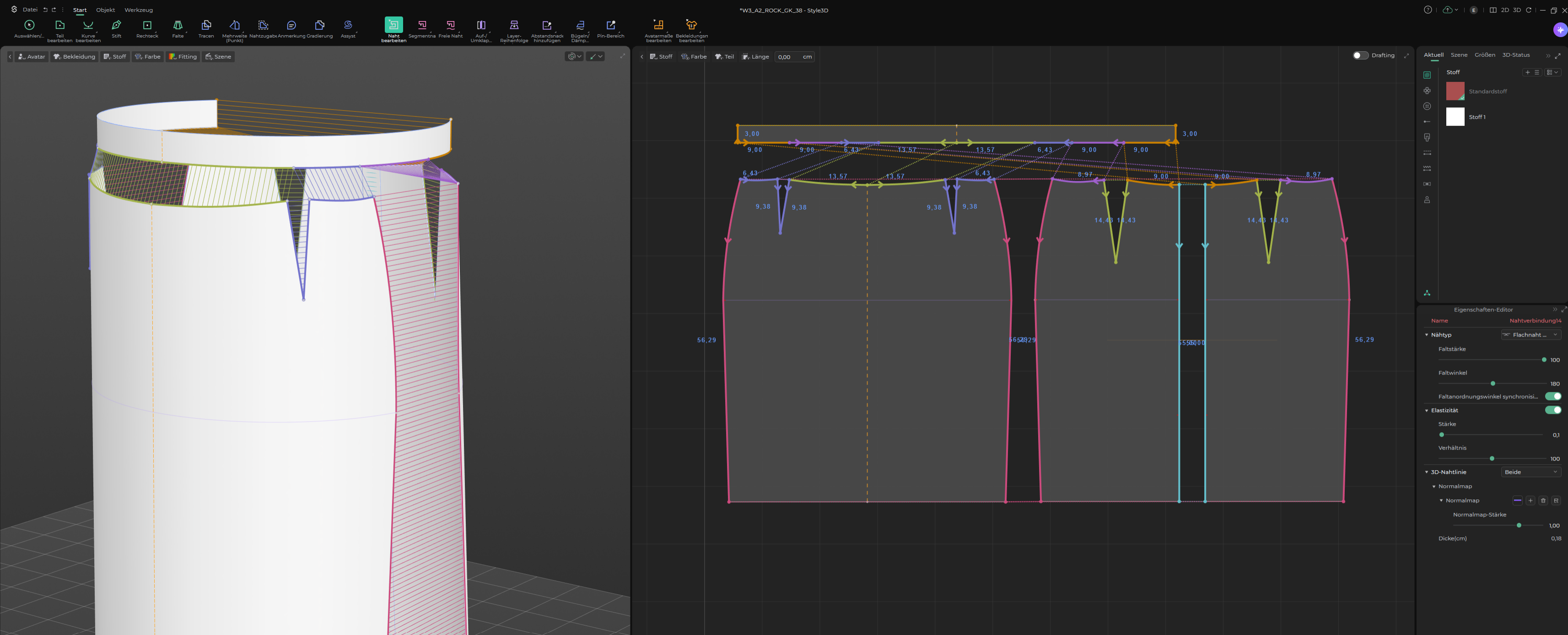Select the Pin-Bereich tool
The height and width of the screenshot is (635, 1568).
(x=610, y=28)
